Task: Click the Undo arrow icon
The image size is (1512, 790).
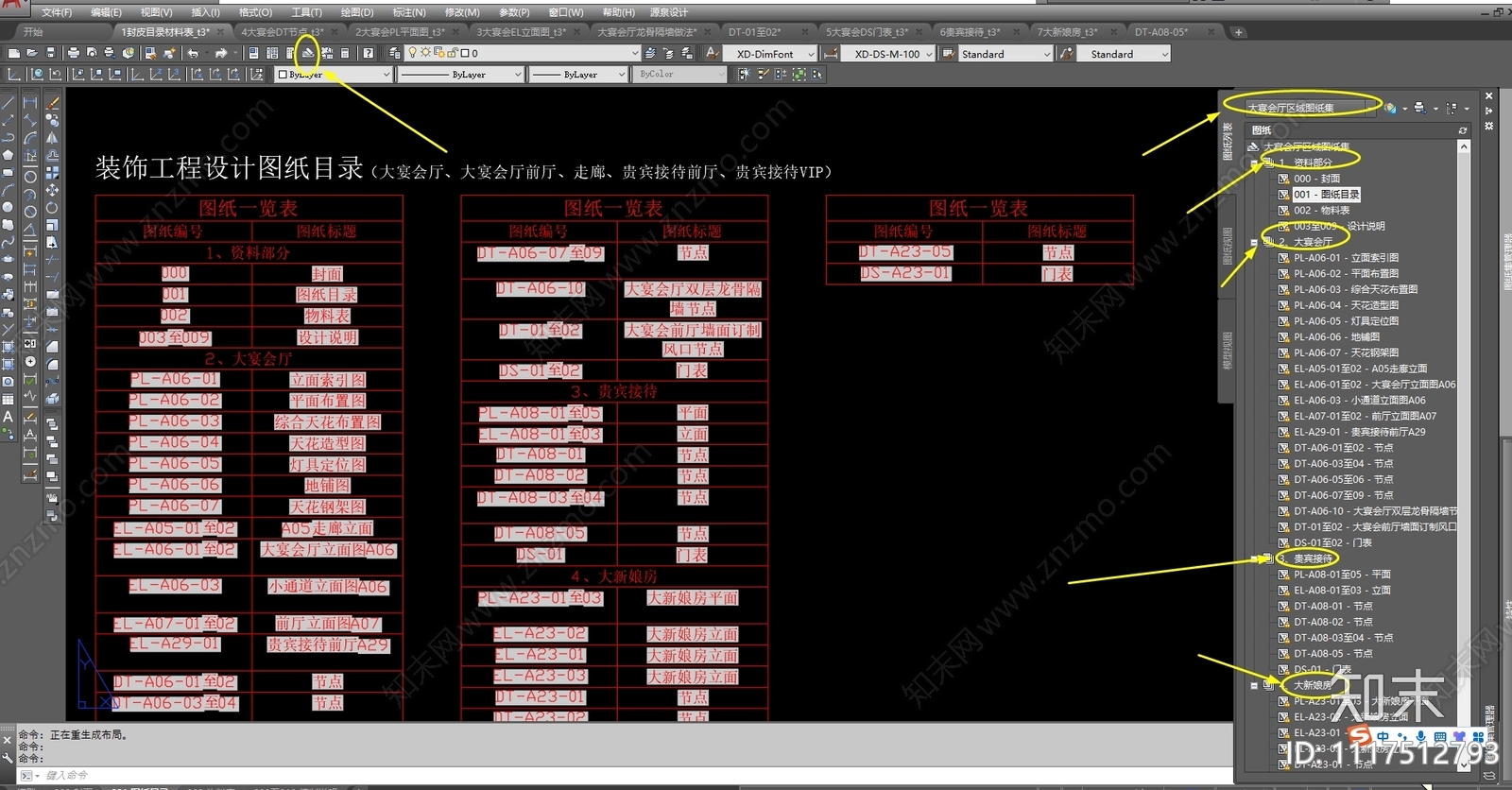Action: [x=194, y=54]
